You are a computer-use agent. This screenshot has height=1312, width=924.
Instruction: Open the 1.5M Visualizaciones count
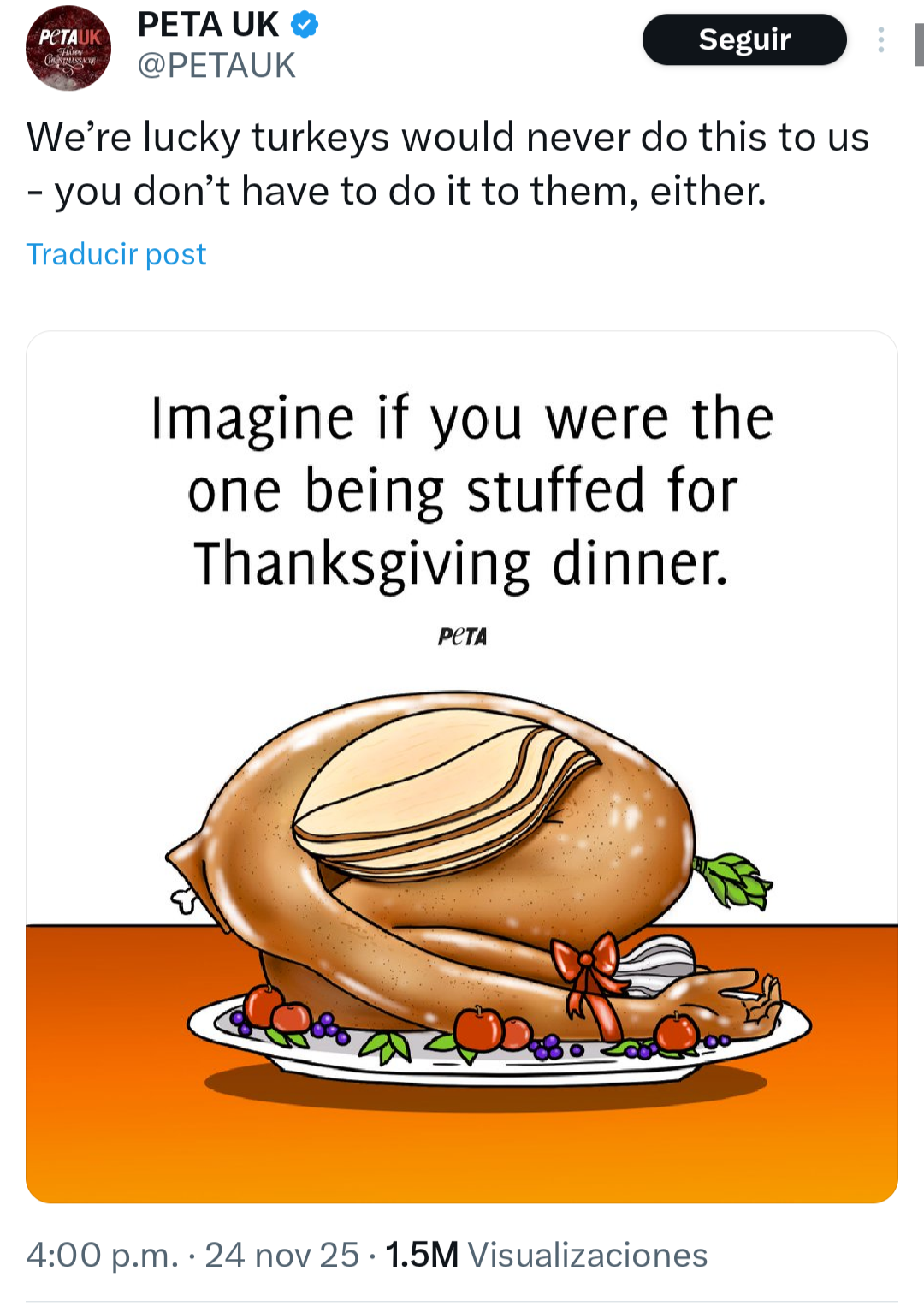pyautogui.click(x=546, y=1255)
